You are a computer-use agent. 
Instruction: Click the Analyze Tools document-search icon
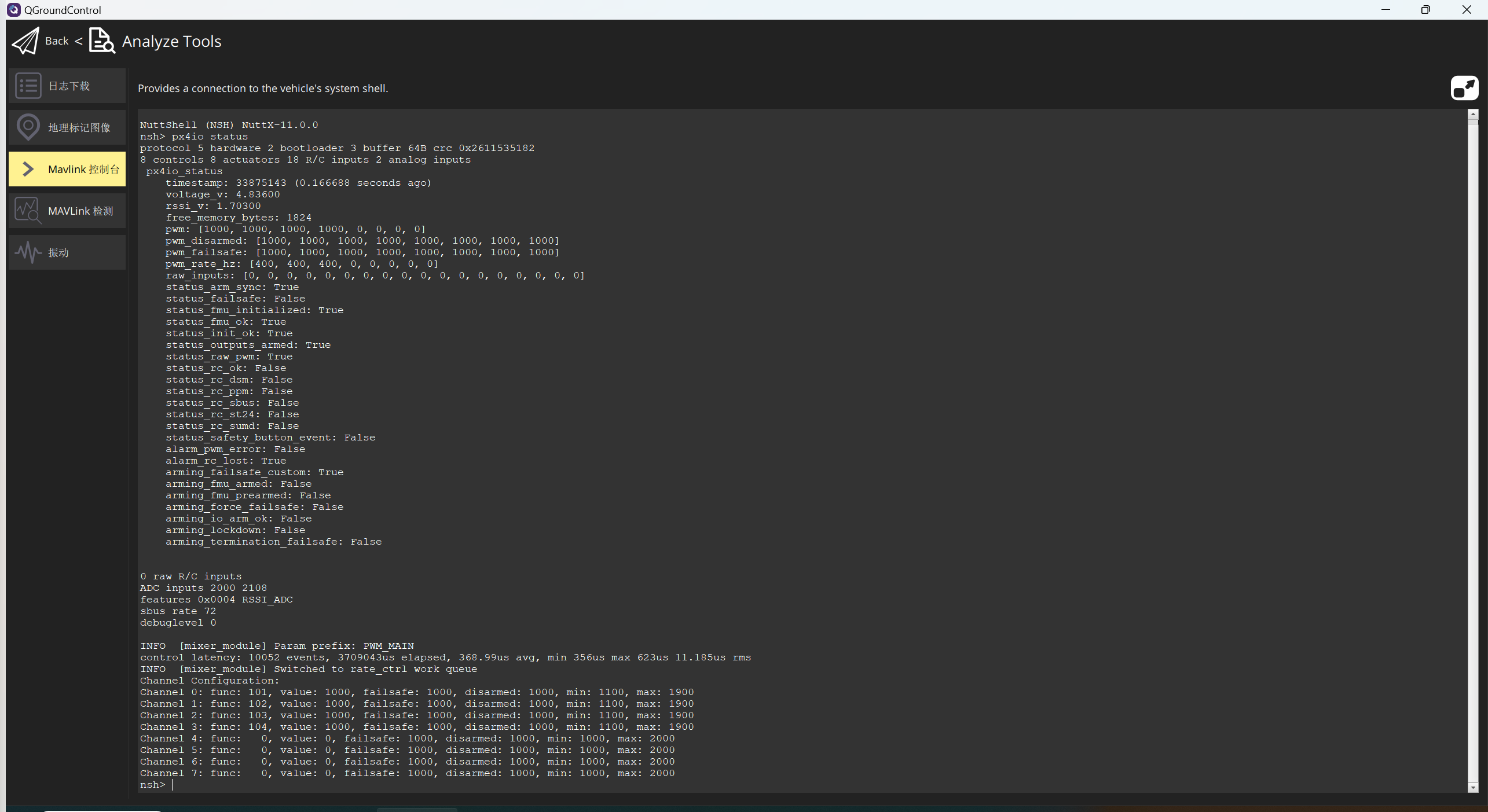(102, 41)
